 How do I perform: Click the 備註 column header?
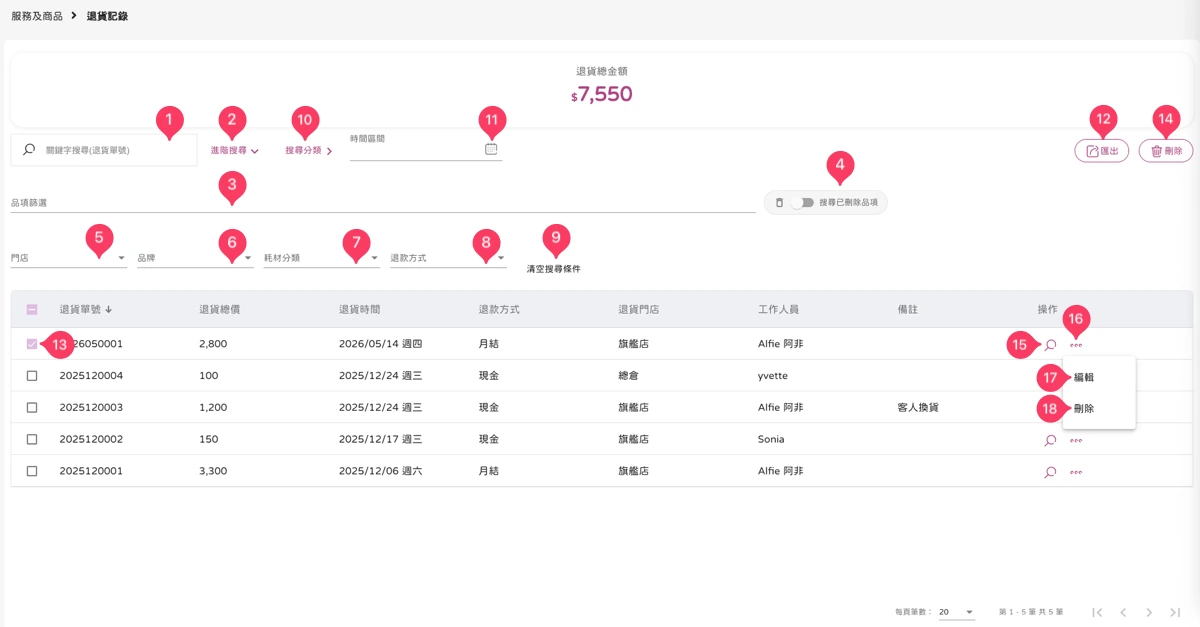(908, 309)
